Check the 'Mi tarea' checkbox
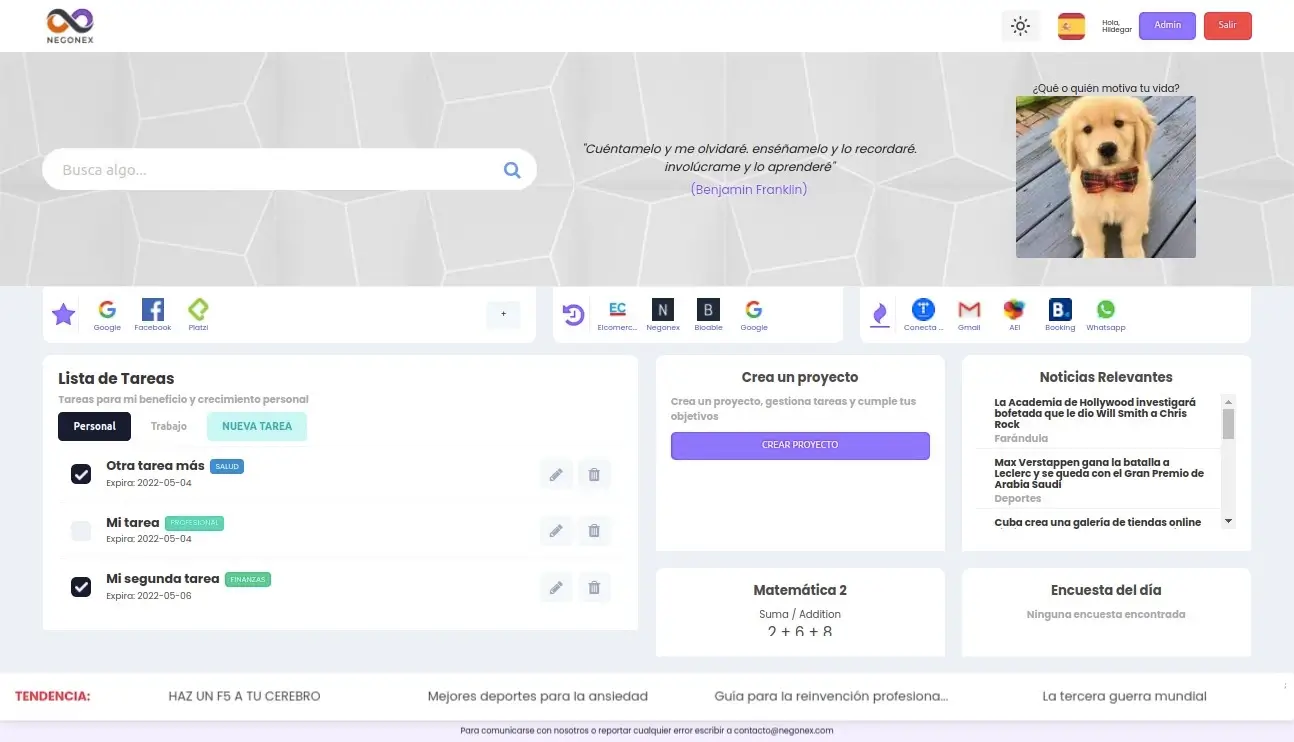The image size is (1294, 742). point(81,531)
